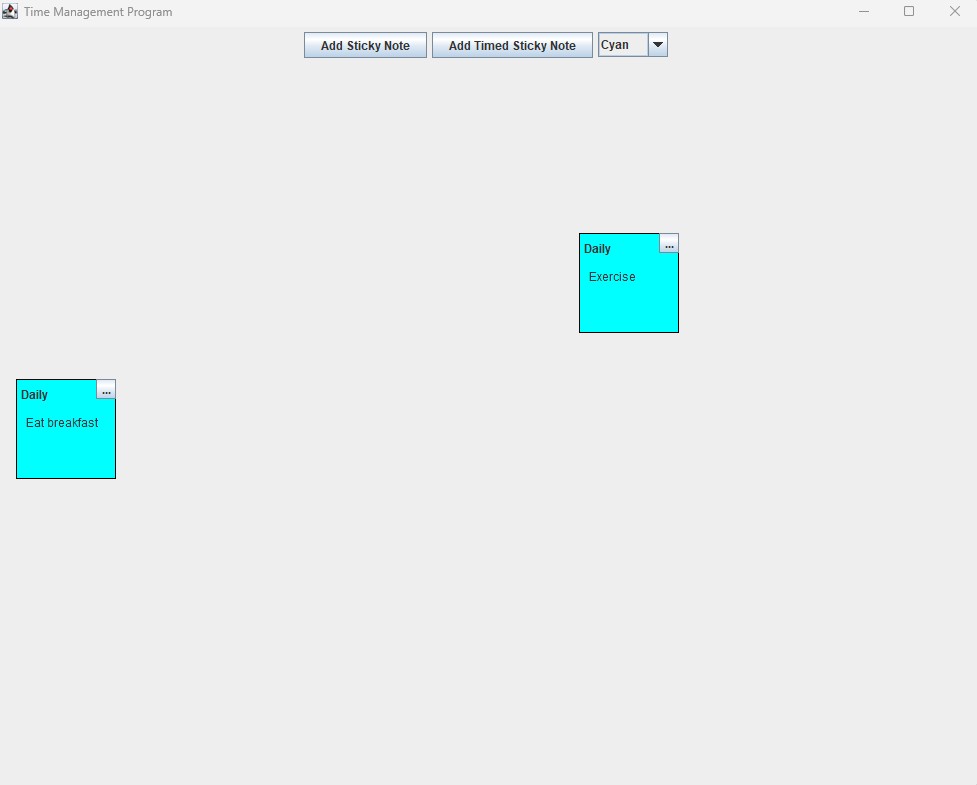Select the Daily title on Exercise note
Image resolution: width=977 pixels, height=785 pixels.
coord(597,249)
